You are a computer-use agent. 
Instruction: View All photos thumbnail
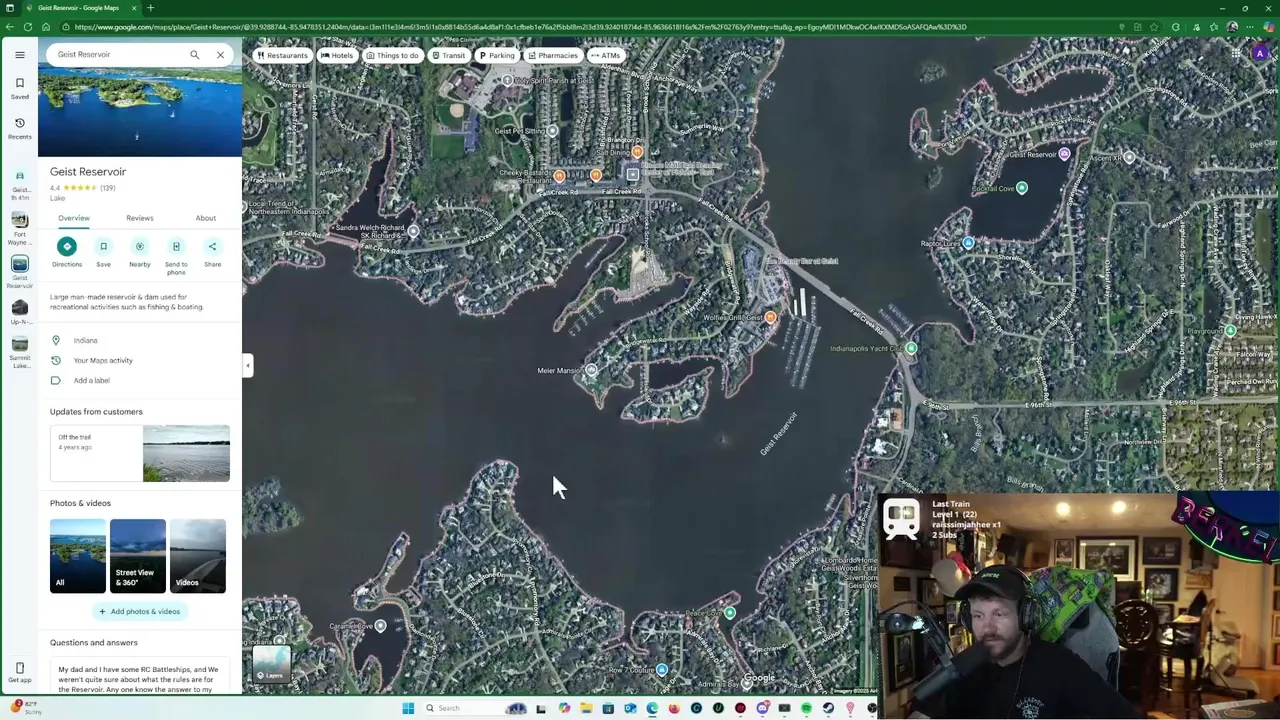pos(77,556)
